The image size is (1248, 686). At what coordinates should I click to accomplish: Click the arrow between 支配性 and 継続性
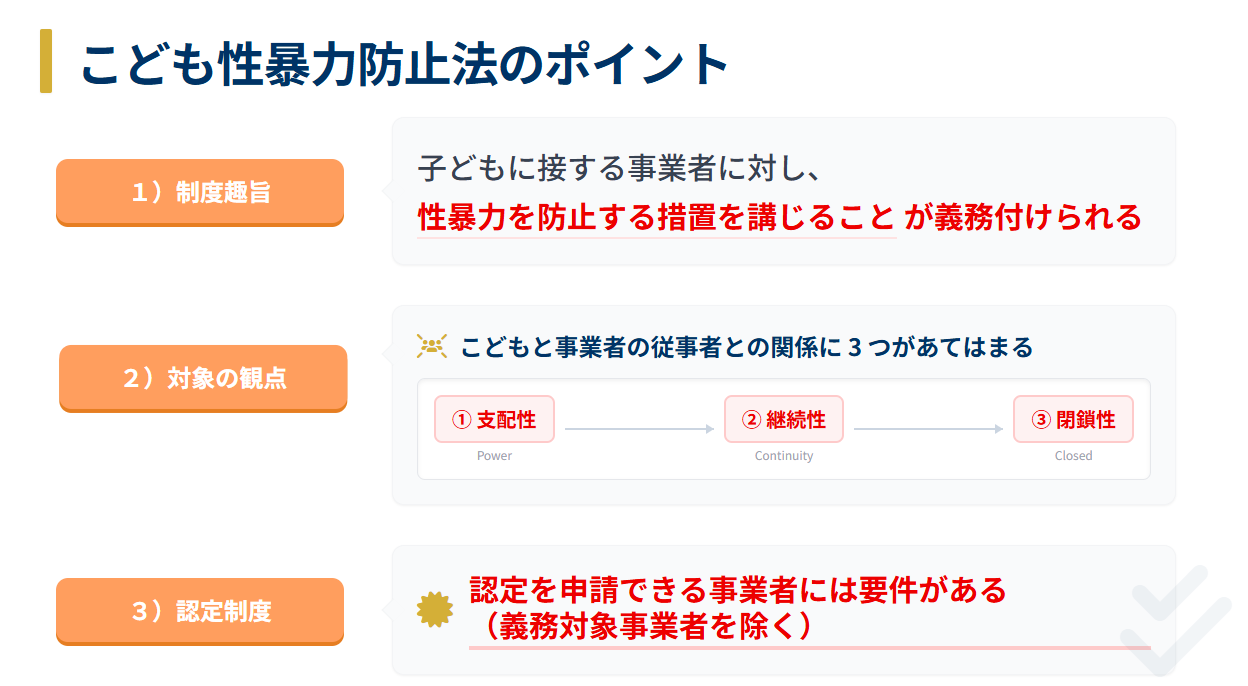click(639, 429)
